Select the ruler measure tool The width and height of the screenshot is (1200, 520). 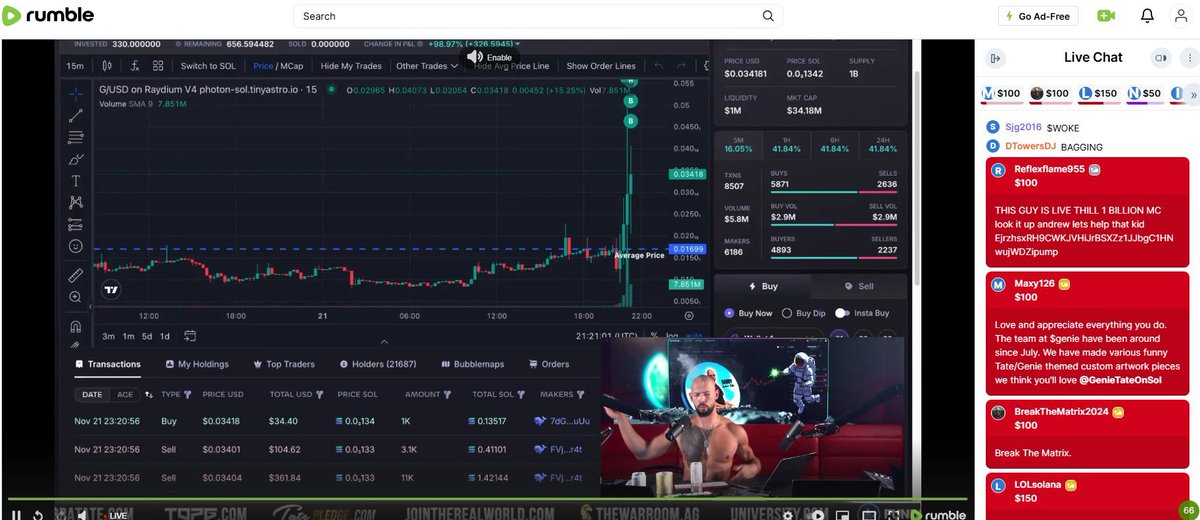(x=75, y=275)
